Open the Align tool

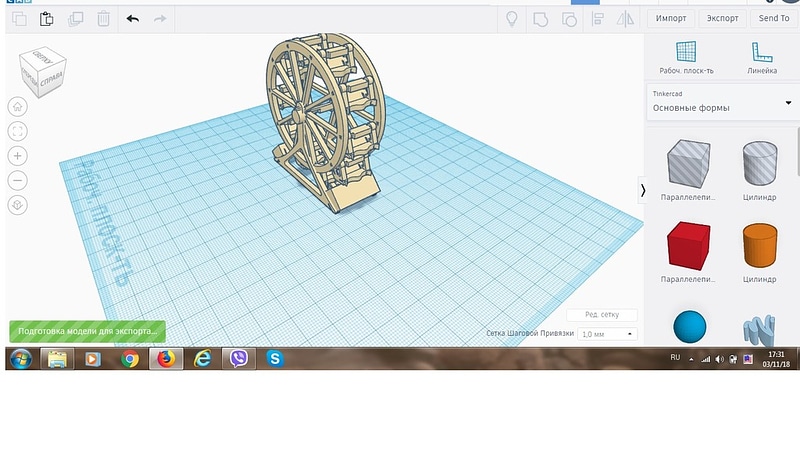coord(597,19)
